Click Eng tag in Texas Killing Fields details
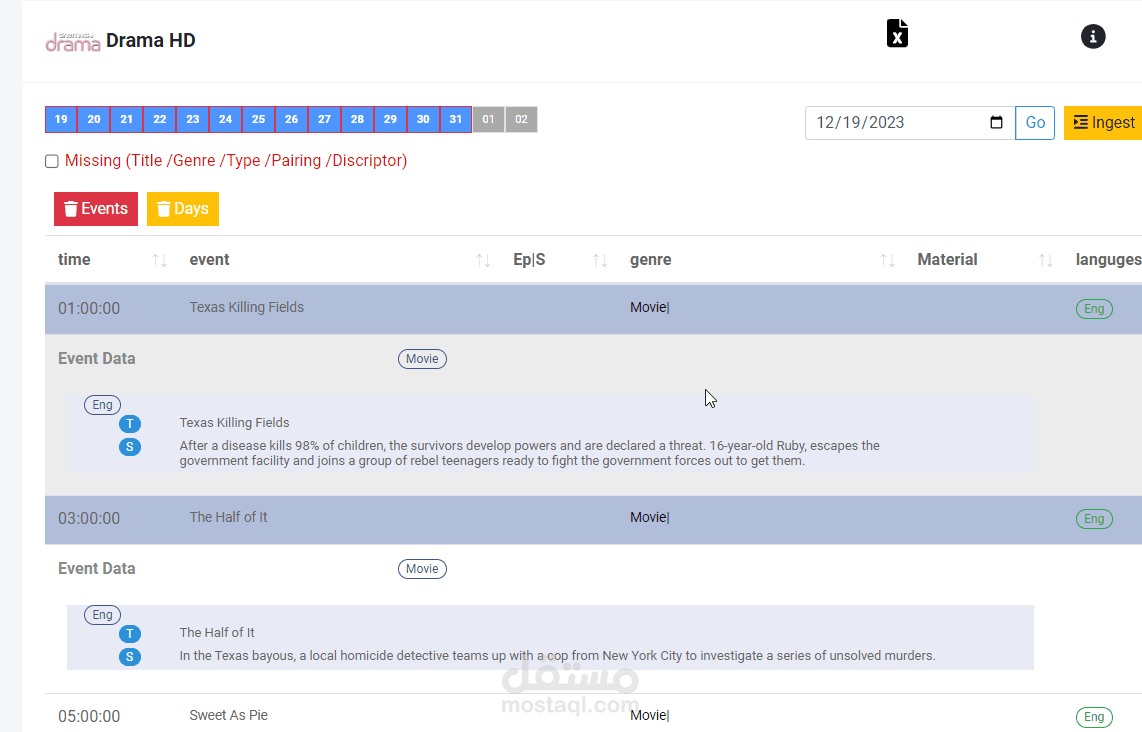This screenshot has width=1142, height=732. tap(103, 405)
